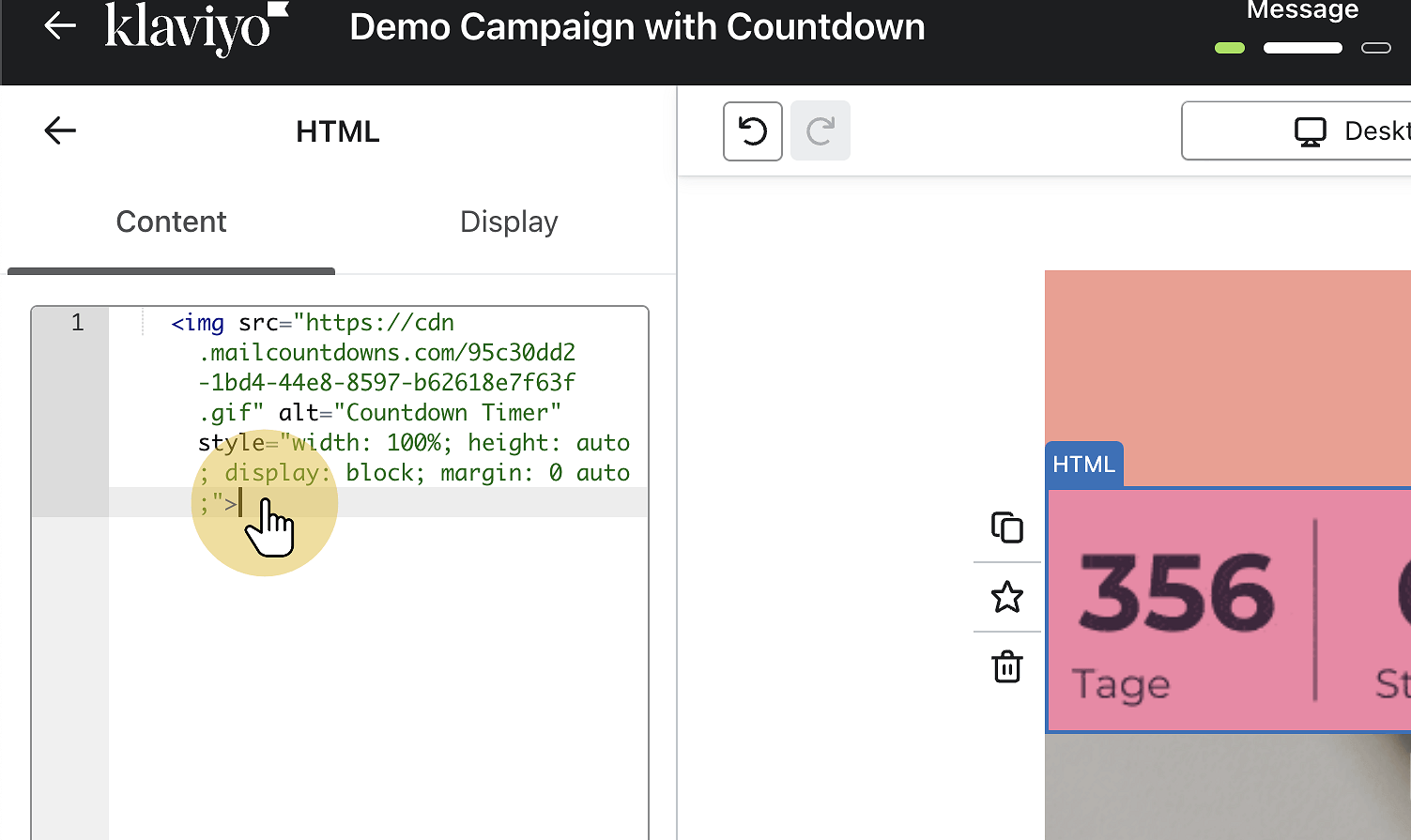The width and height of the screenshot is (1411, 840).
Task: Switch to the Display tab
Action: pyautogui.click(x=509, y=221)
